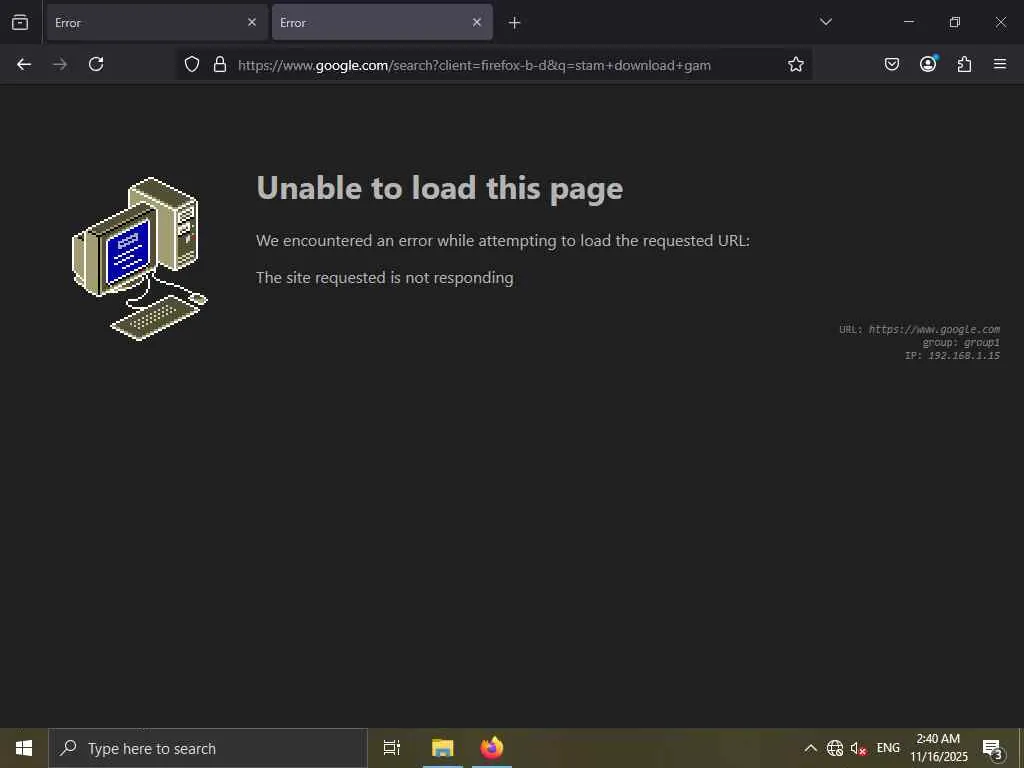
Task: Open the clock showing 2:40 AM
Action: pyautogui.click(x=938, y=748)
